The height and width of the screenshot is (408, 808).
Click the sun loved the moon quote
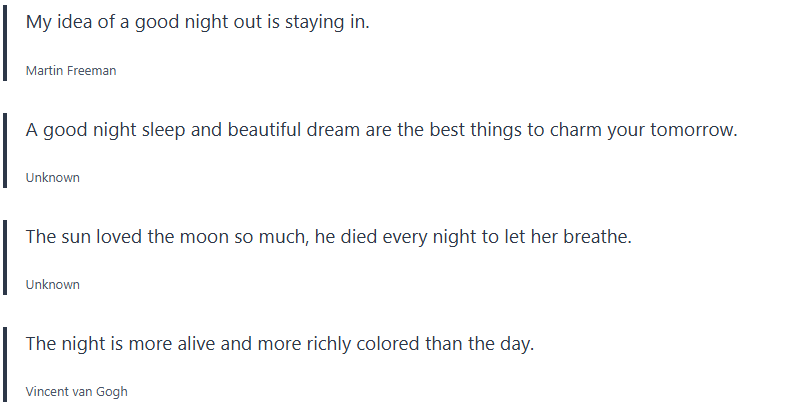(329, 237)
